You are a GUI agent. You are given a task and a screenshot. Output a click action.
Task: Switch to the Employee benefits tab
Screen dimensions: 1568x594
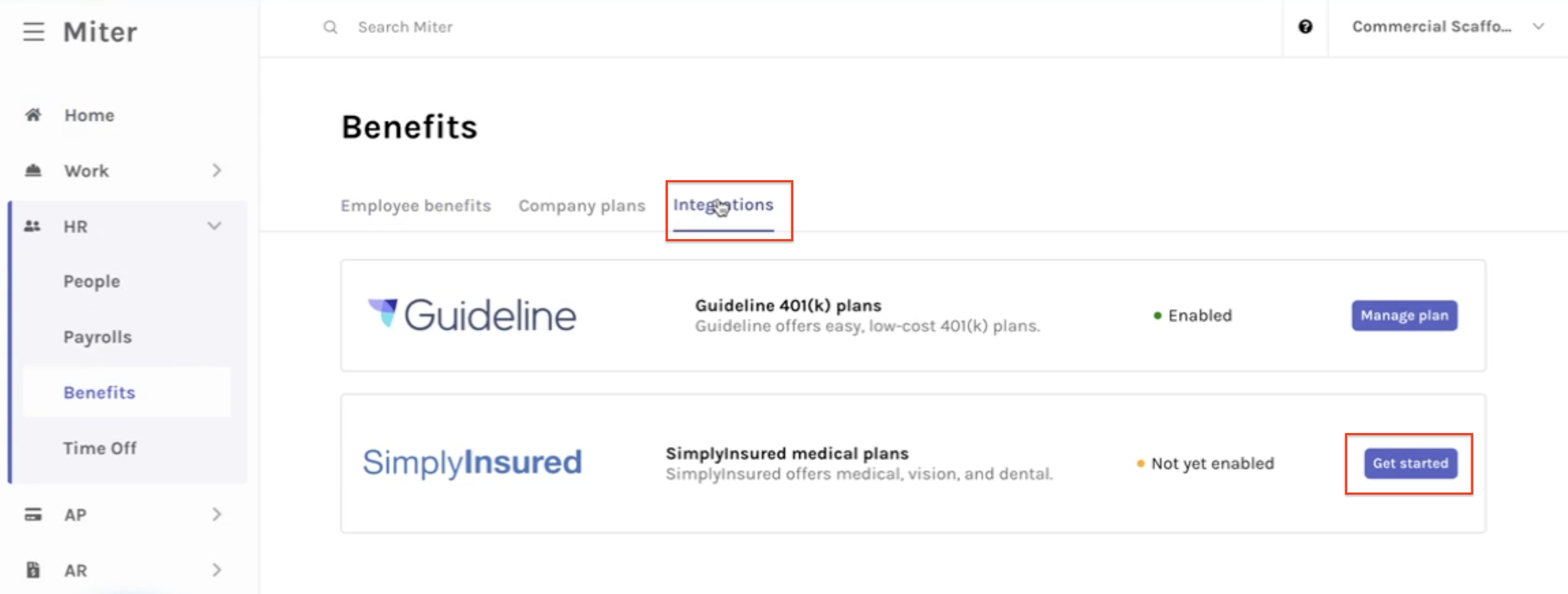416,206
